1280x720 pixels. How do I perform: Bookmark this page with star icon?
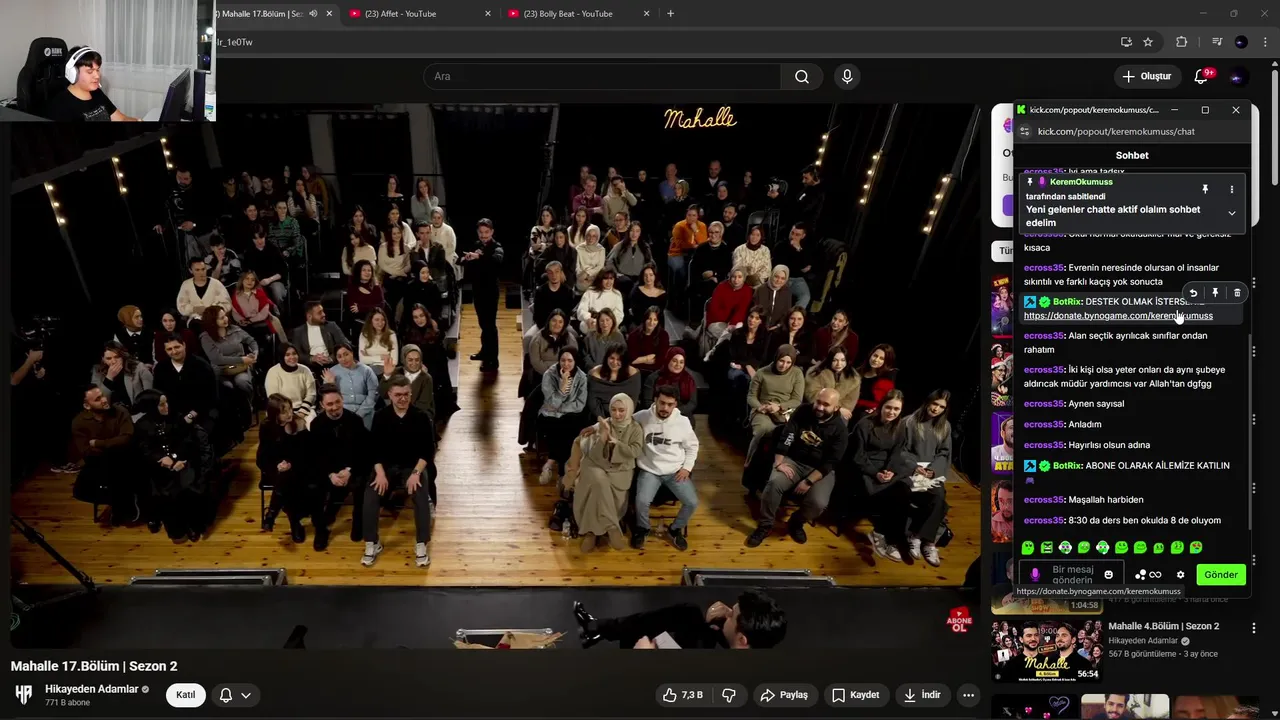click(x=1148, y=42)
